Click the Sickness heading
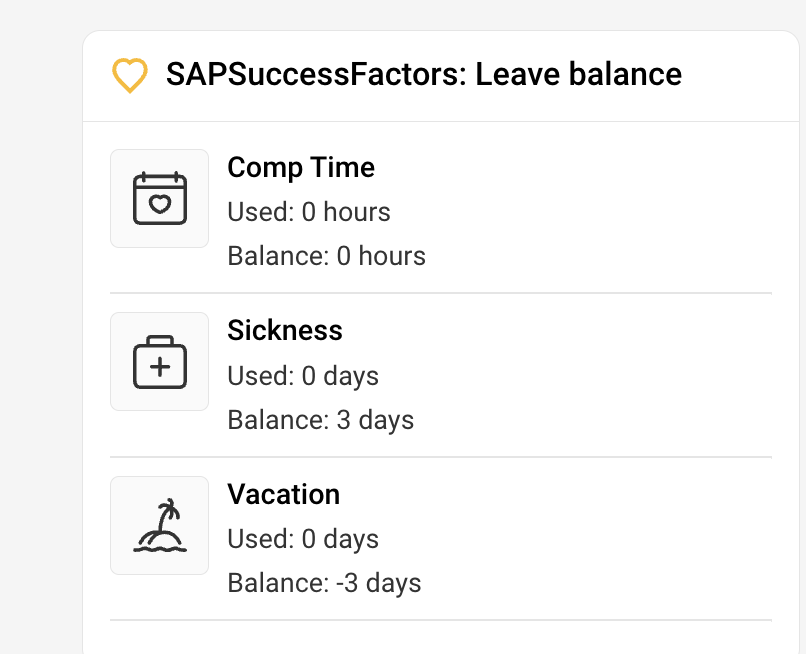This screenshot has width=806, height=654. click(285, 330)
